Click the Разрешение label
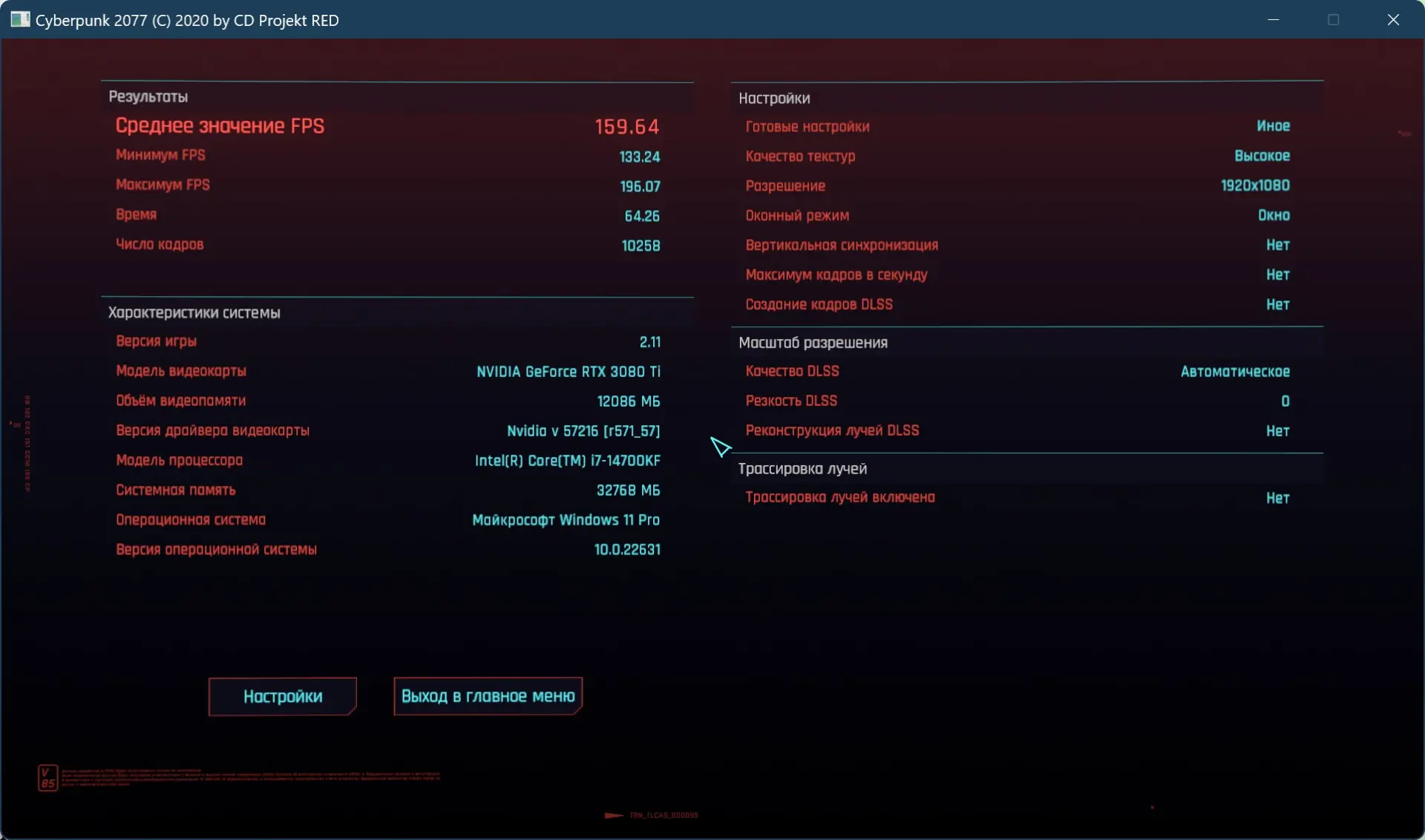The height and width of the screenshot is (840, 1425). click(785, 186)
